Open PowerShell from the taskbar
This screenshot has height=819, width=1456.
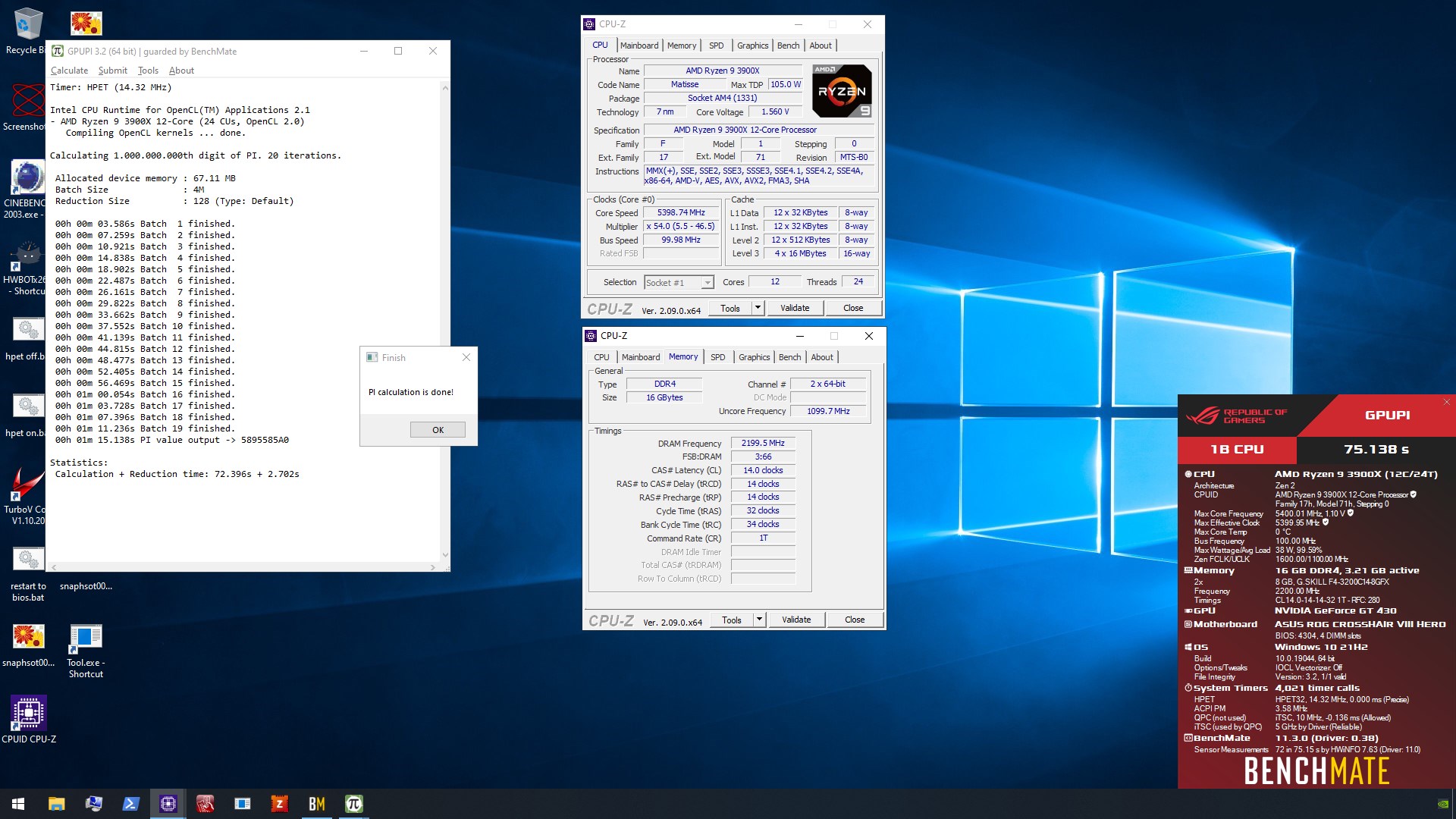[x=130, y=804]
